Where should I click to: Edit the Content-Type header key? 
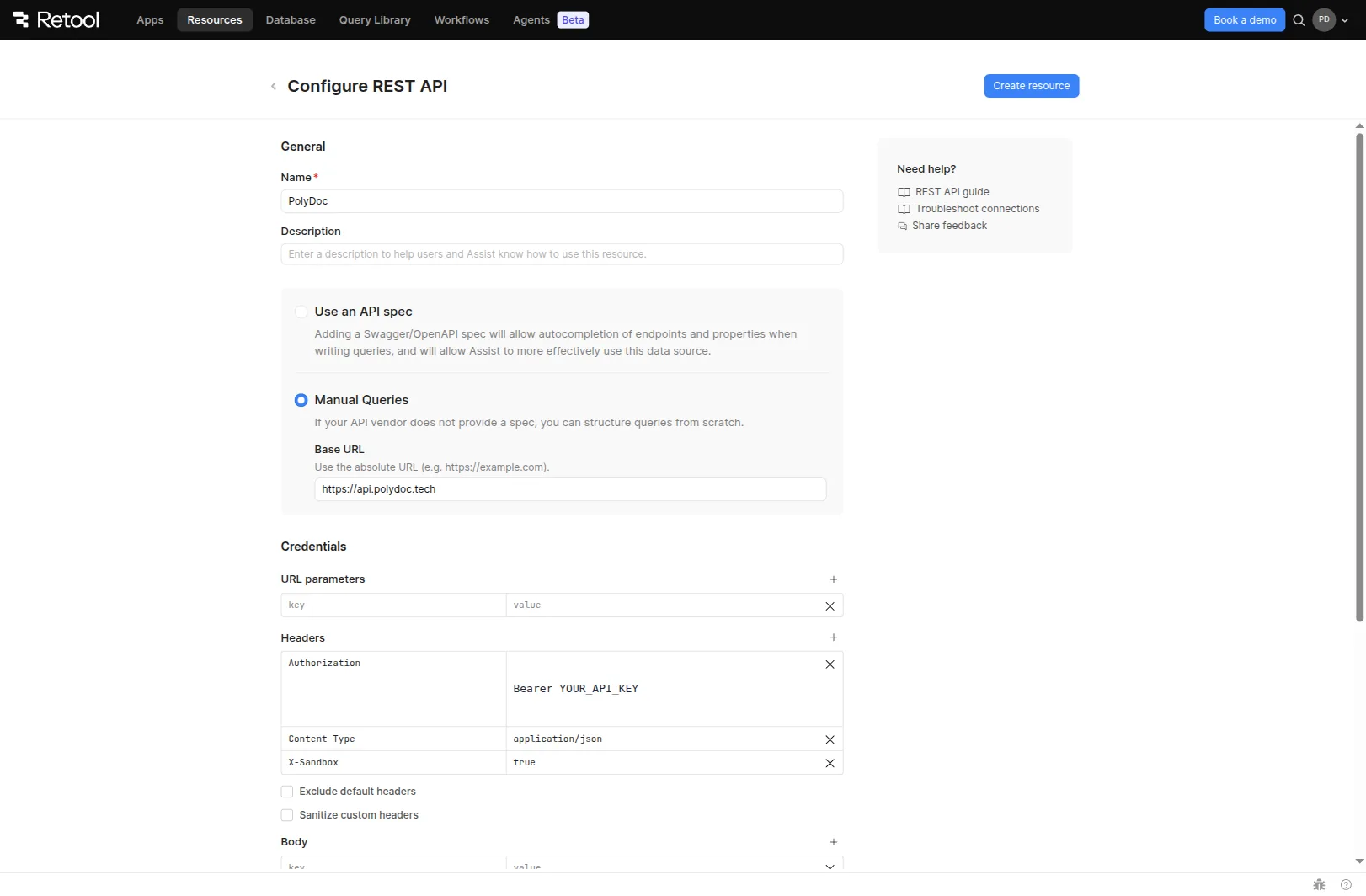pos(393,739)
